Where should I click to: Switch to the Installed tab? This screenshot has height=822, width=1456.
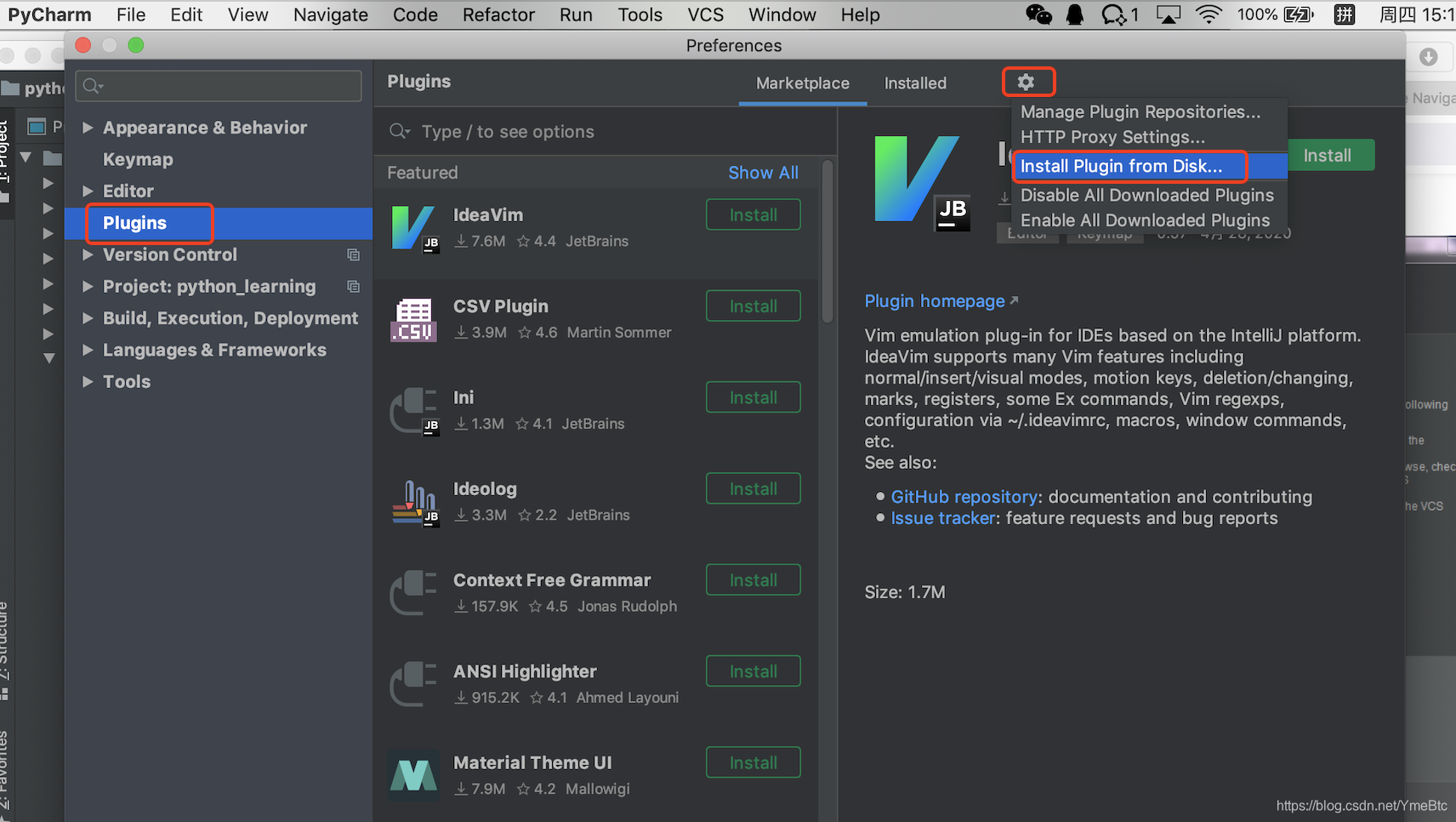click(915, 83)
